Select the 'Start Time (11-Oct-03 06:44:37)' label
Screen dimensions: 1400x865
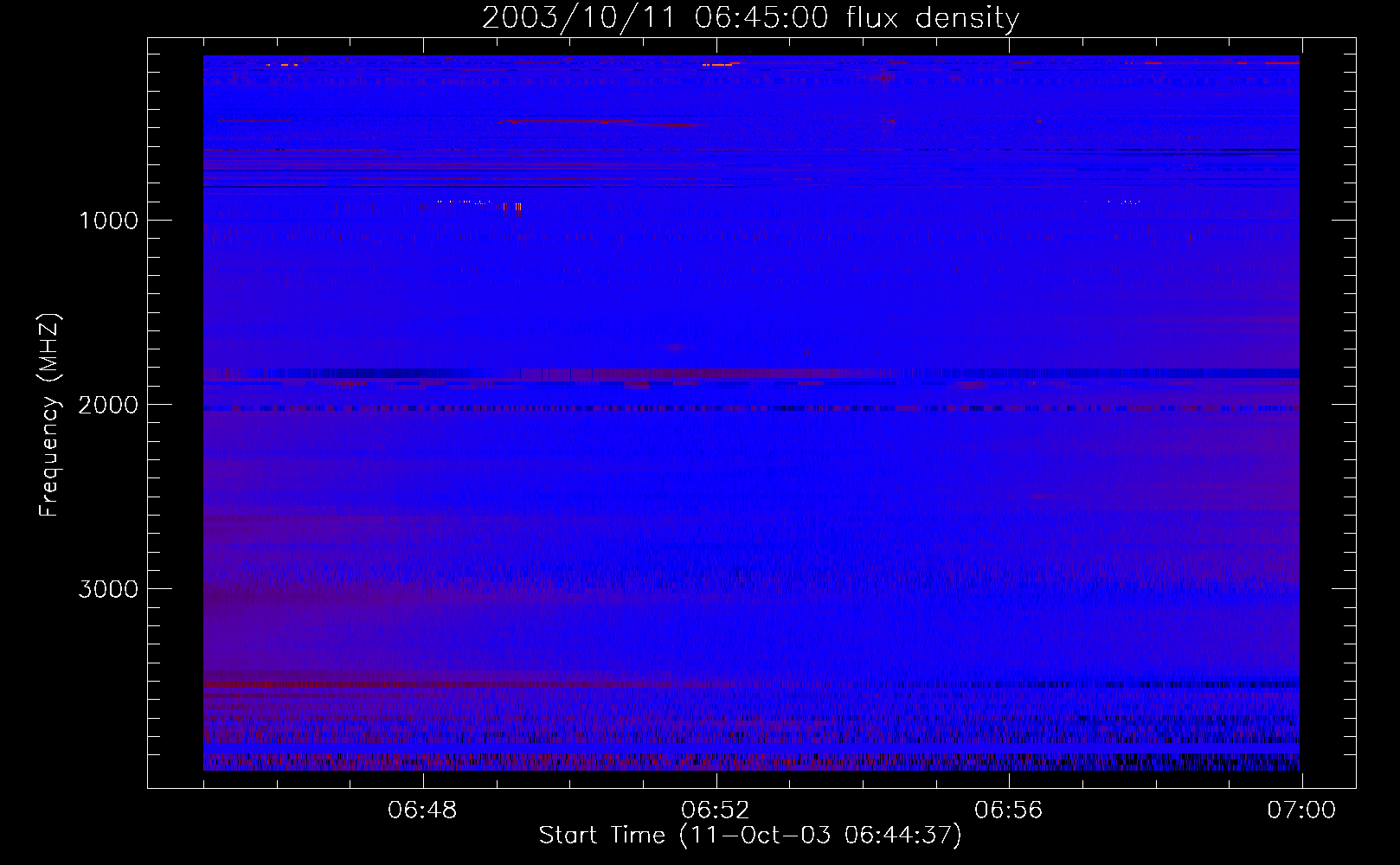[750, 836]
